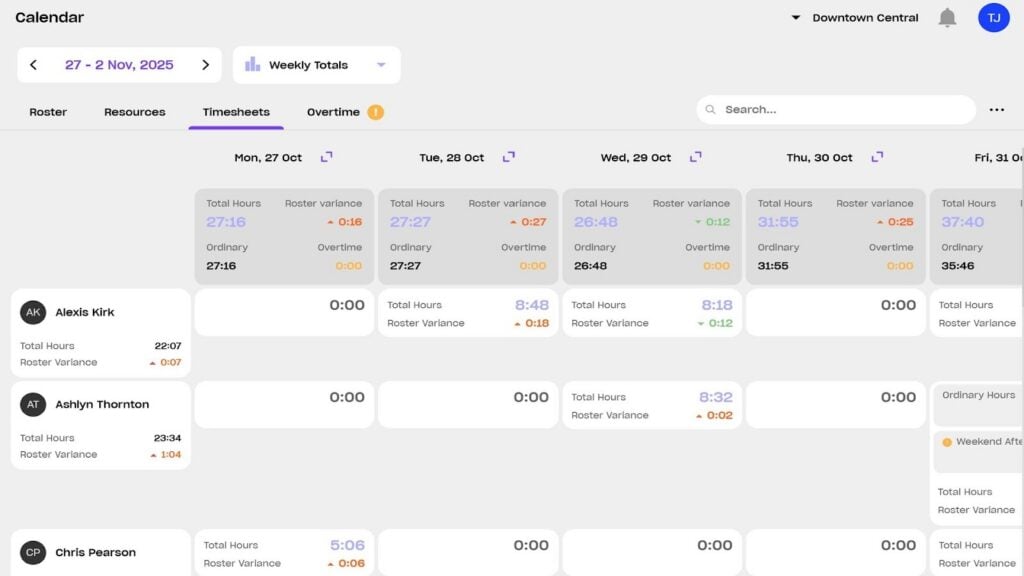Image resolution: width=1024 pixels, height=576 pixels.
Task: Expand Wednesday 29 Oct day view icon
Action: pyautogui.click(x=695, y=157)
